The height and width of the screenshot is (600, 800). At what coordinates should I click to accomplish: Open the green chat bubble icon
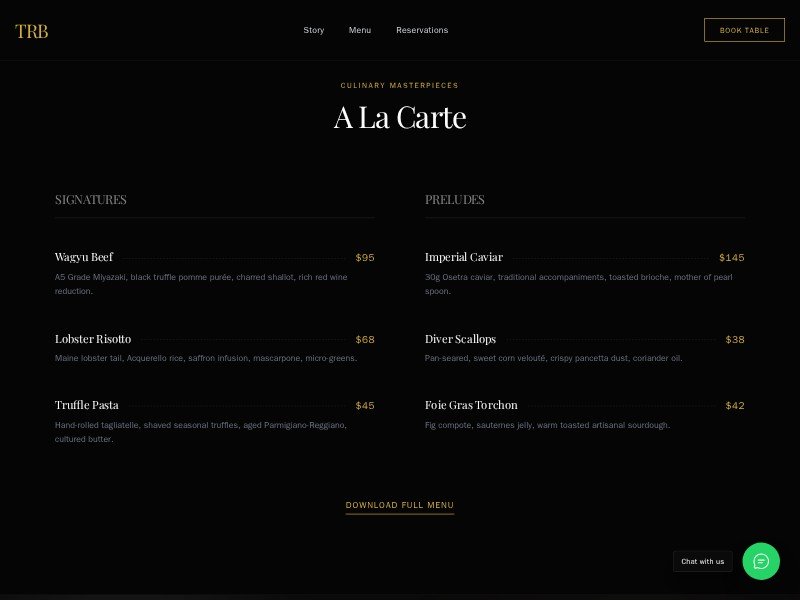760,561
